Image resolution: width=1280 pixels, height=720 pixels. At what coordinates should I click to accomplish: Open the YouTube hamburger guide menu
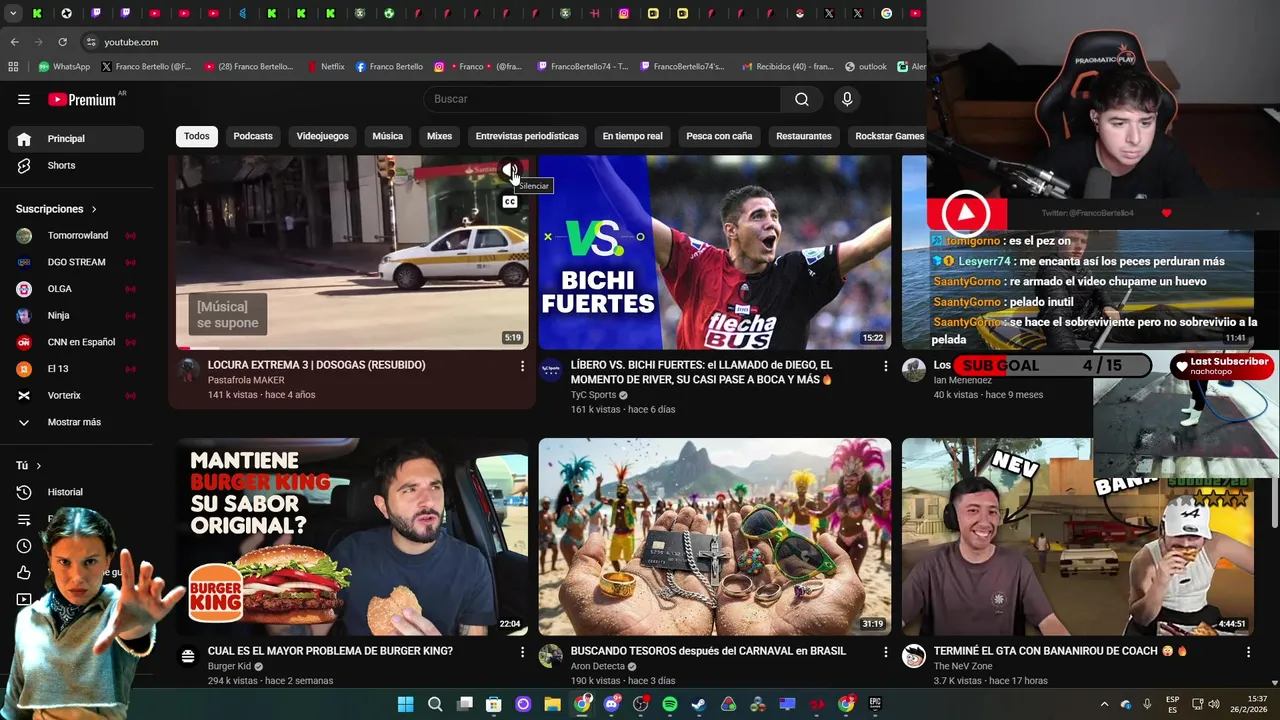(x=24, y=99)
